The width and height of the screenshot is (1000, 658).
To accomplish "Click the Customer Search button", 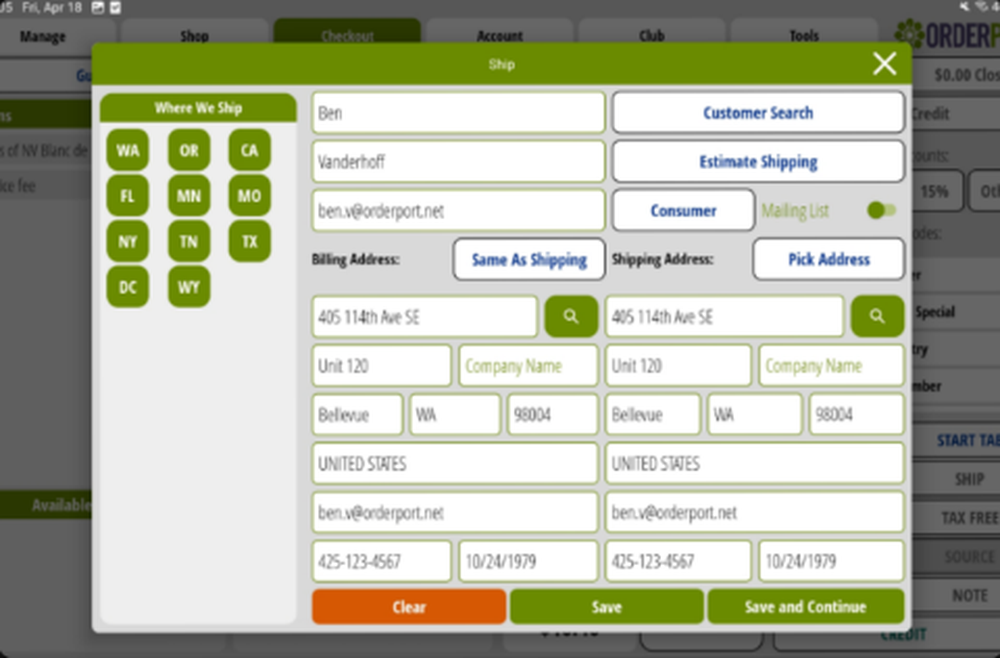I will click(x=757, y=112).
